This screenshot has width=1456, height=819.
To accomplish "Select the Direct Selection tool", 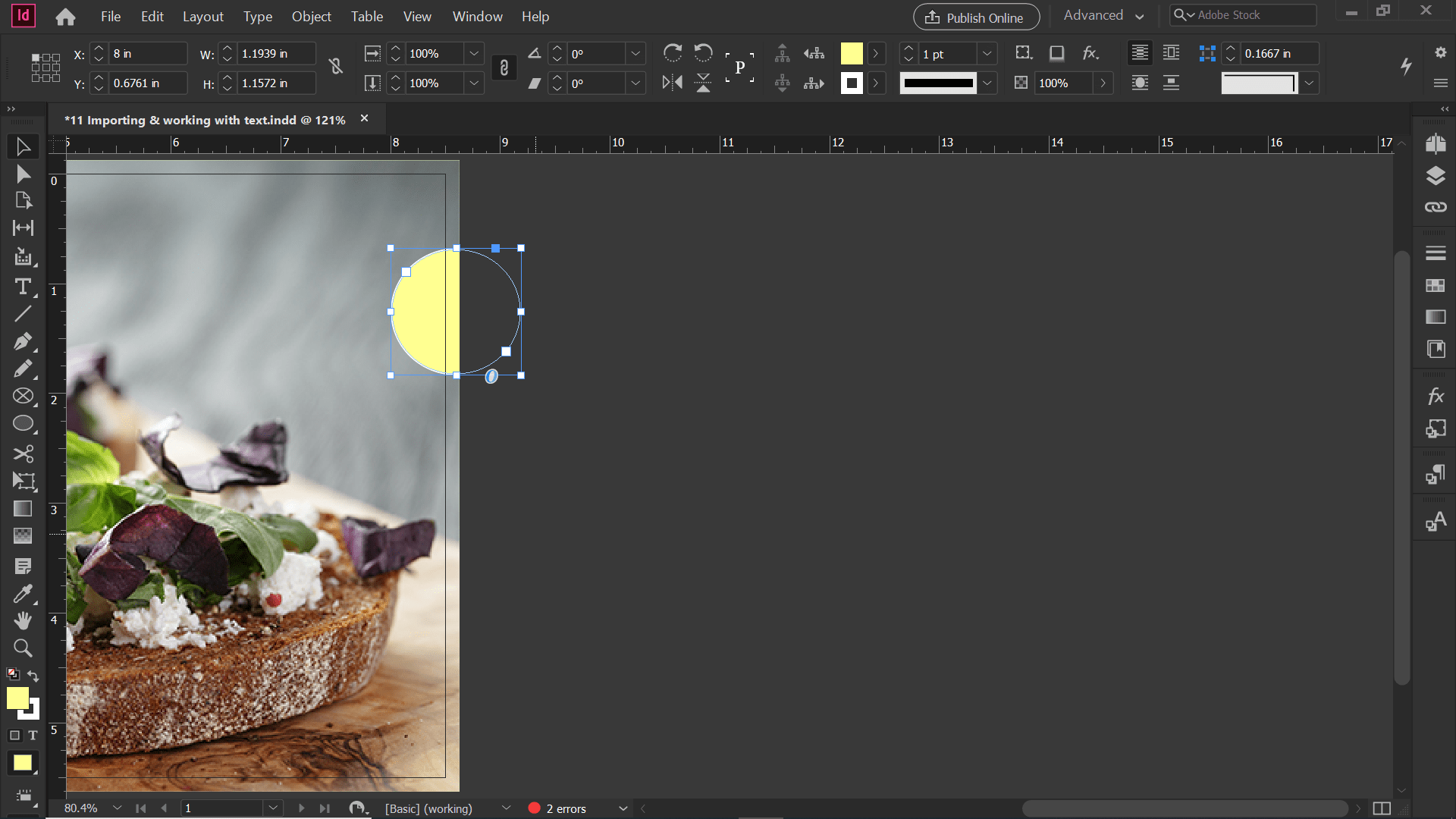I will pyautogui.click(x=23, y=174).
